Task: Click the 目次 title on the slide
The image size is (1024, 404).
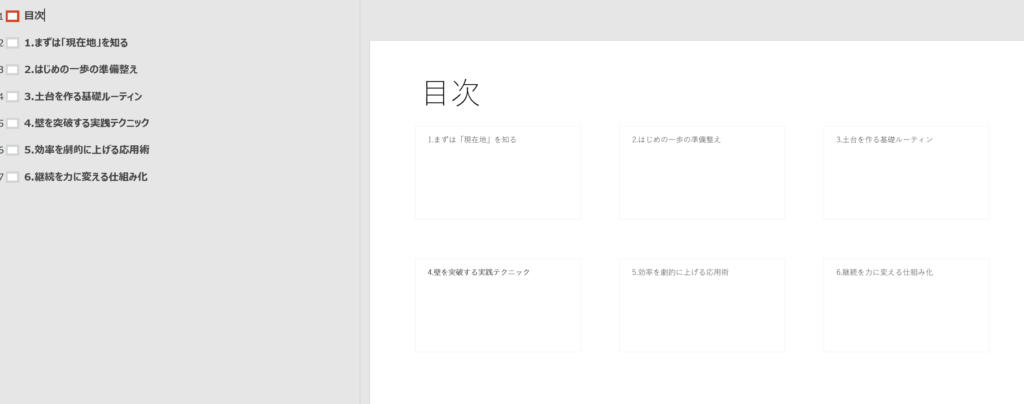Action: 452,92
